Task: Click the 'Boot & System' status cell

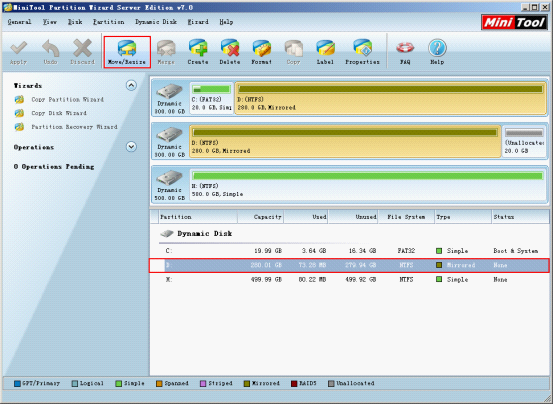Action: coord(515,251)
